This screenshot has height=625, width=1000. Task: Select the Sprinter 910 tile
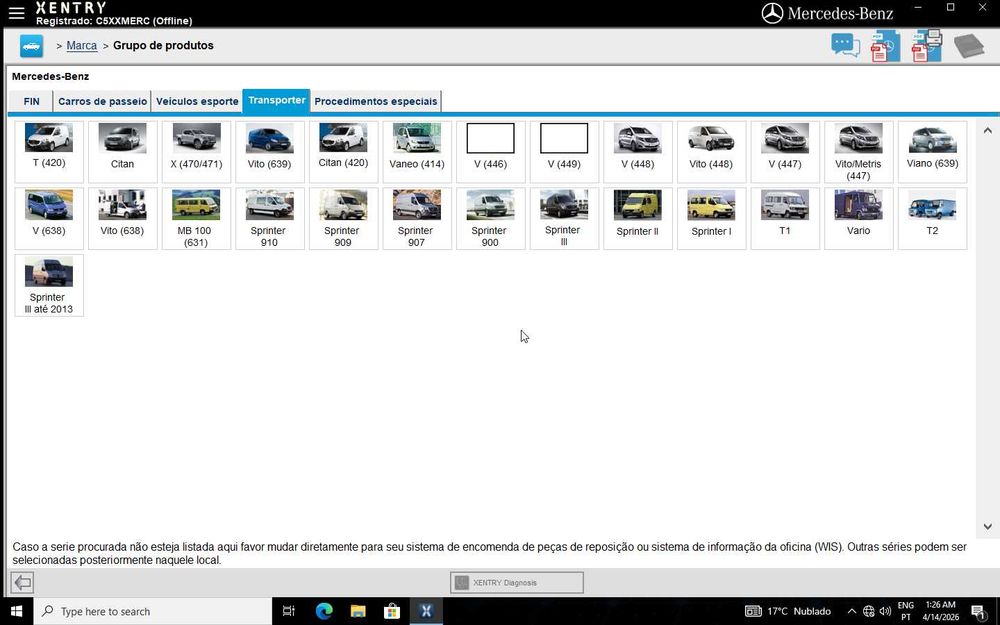270,219
